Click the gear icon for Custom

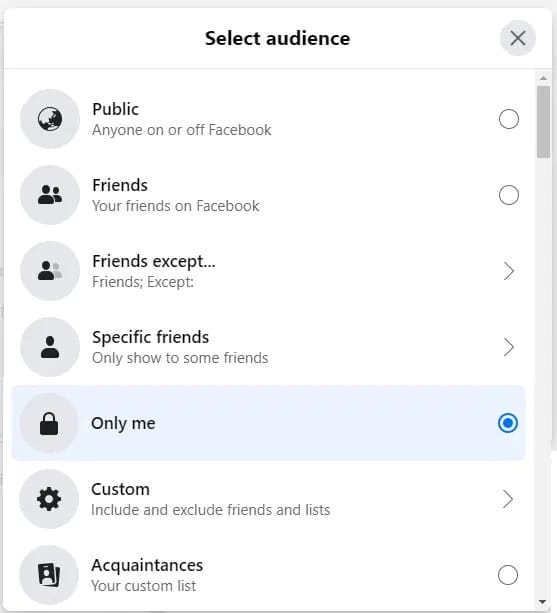[x=49, y=499]
